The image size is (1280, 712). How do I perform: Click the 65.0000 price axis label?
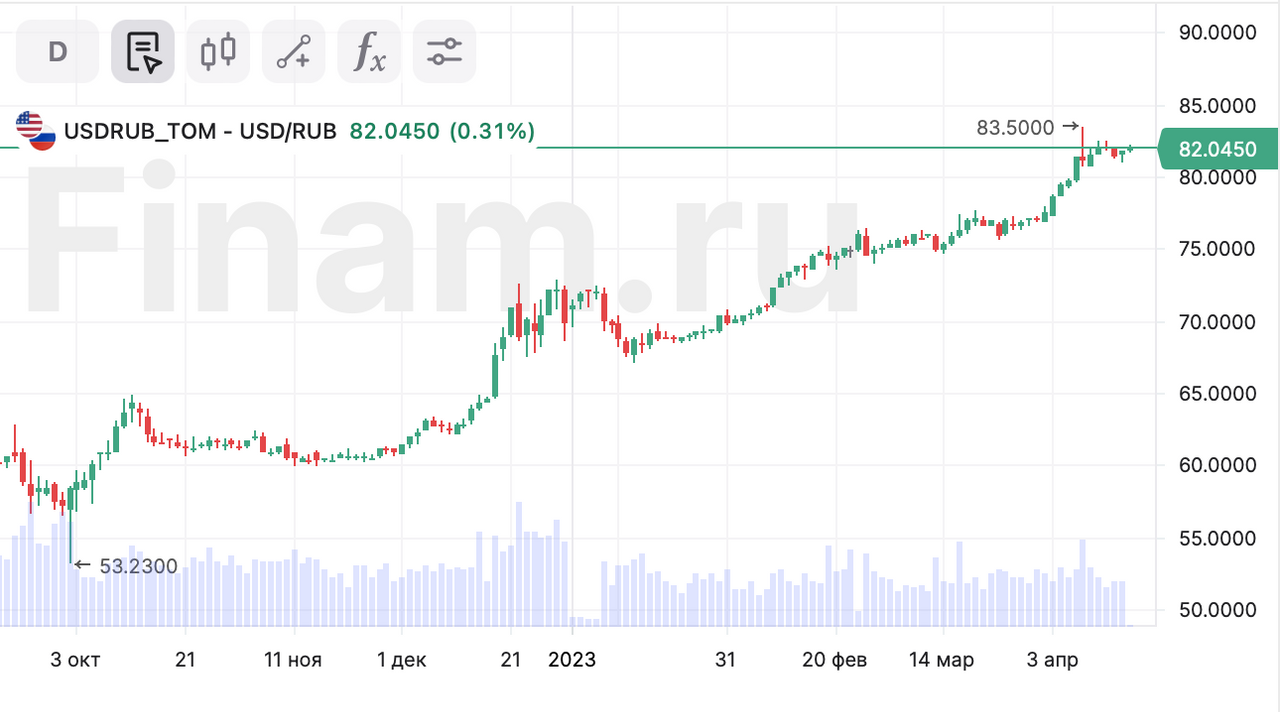(1217, 394)
